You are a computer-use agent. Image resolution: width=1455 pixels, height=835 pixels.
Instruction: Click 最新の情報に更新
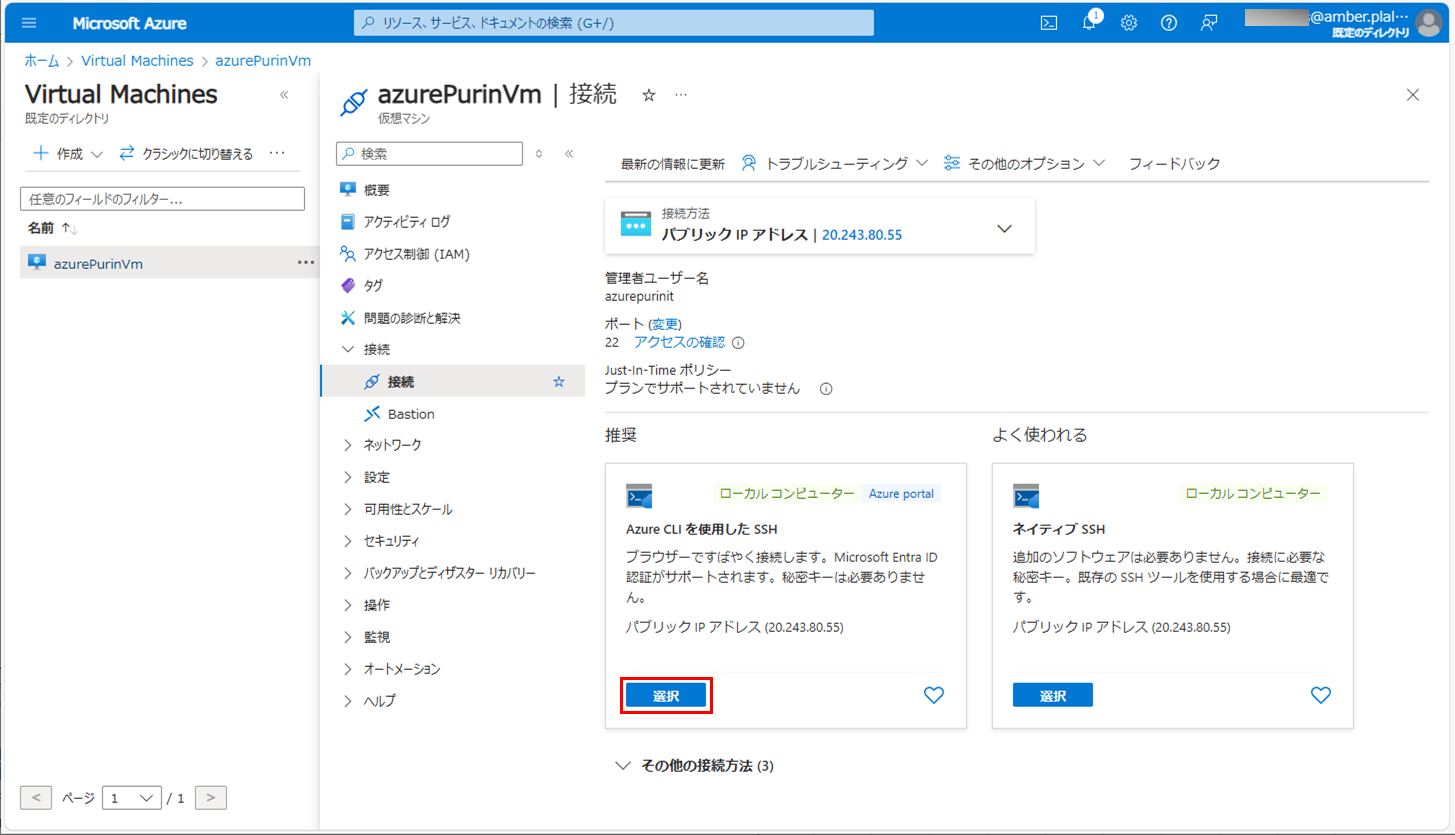tap(672, 164)
